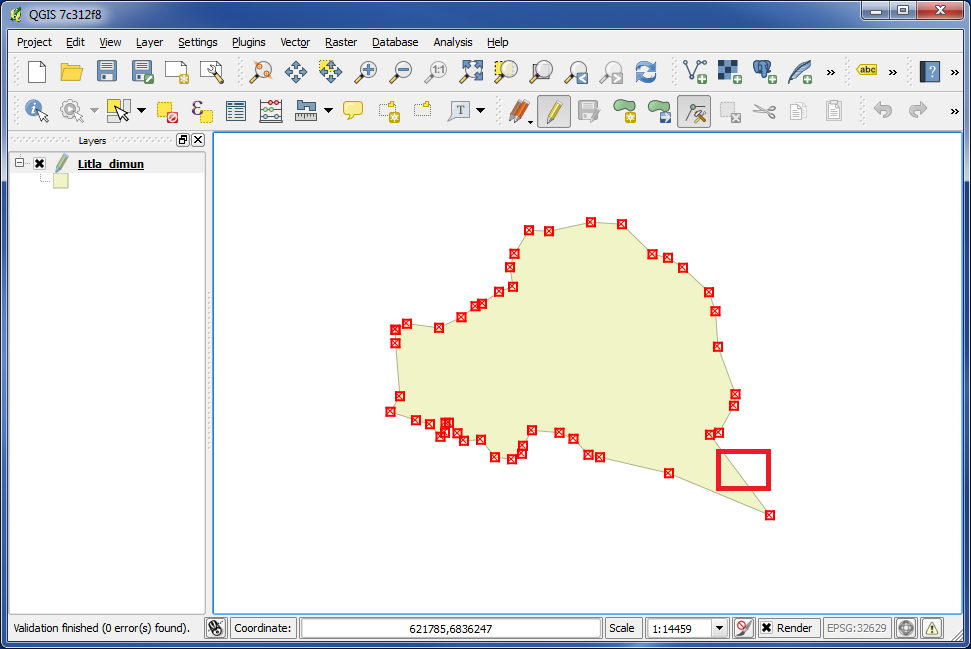This screenshot has width=971, height=649.
Task: Zoom to layer extent
Action: click(541, 72)
